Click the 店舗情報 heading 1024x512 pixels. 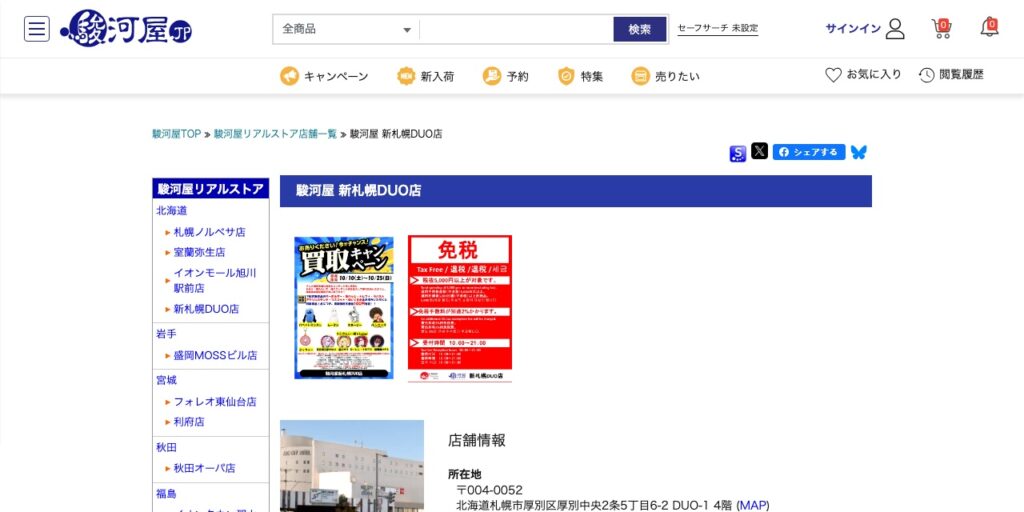coord(477,441)
